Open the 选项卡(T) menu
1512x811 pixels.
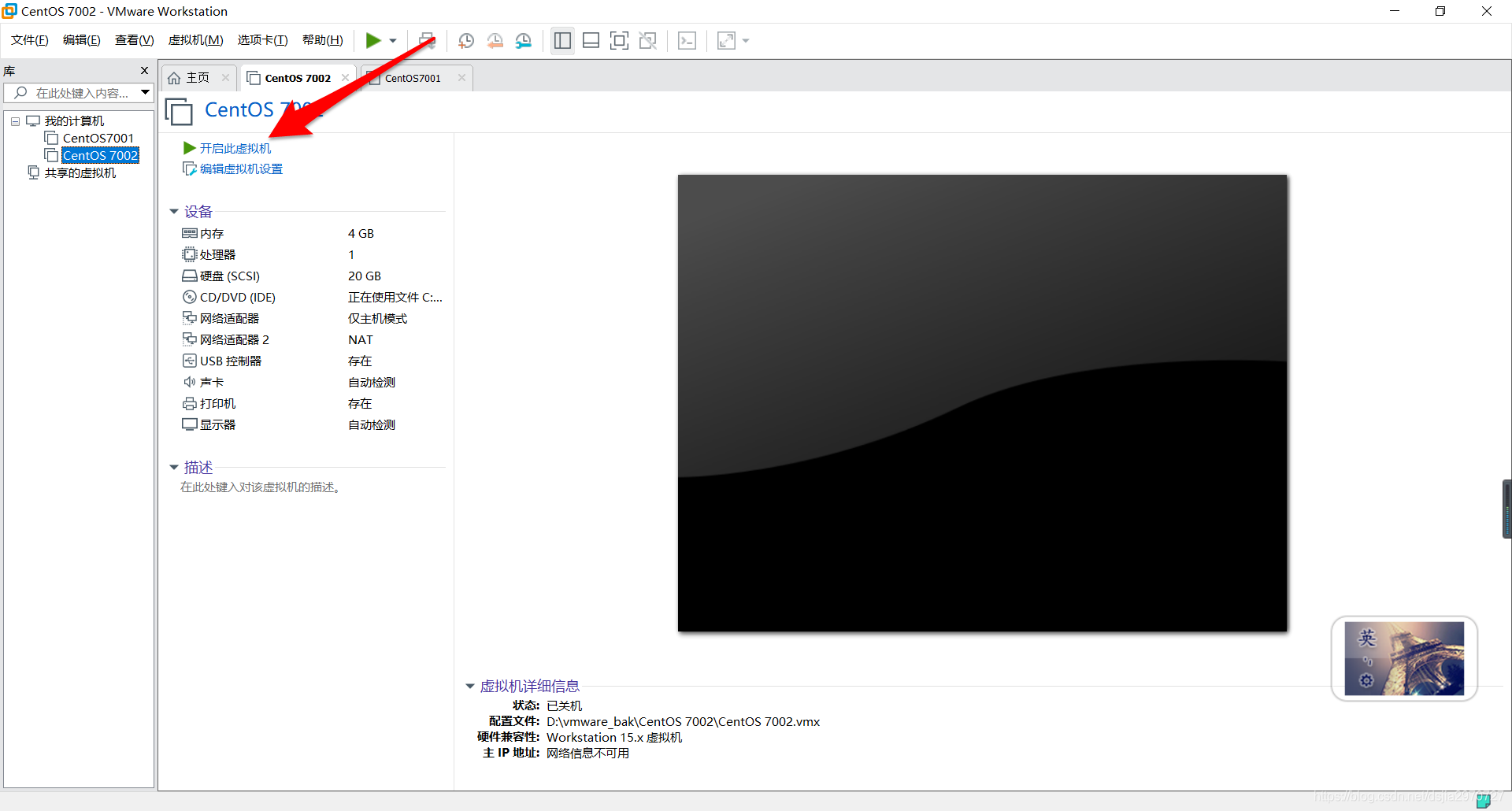pos(262,40)
